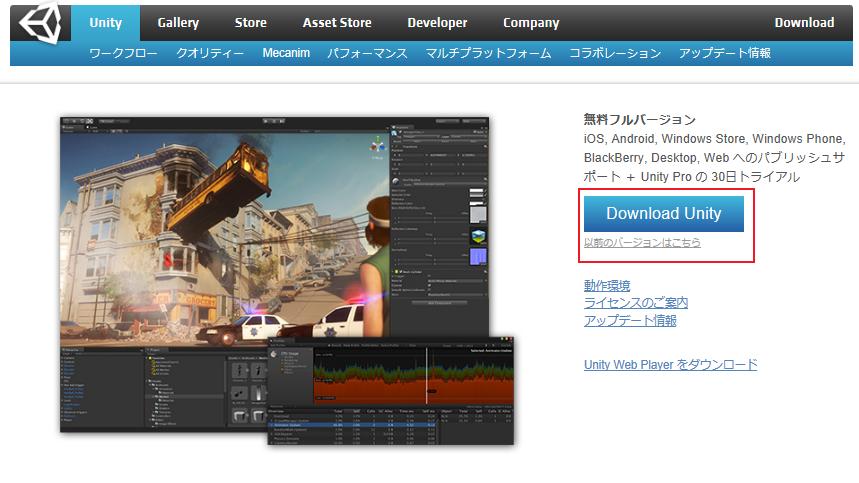Go to the Store menu item
The height and width of the screenshot is (483, 859).
pos(250,23)
